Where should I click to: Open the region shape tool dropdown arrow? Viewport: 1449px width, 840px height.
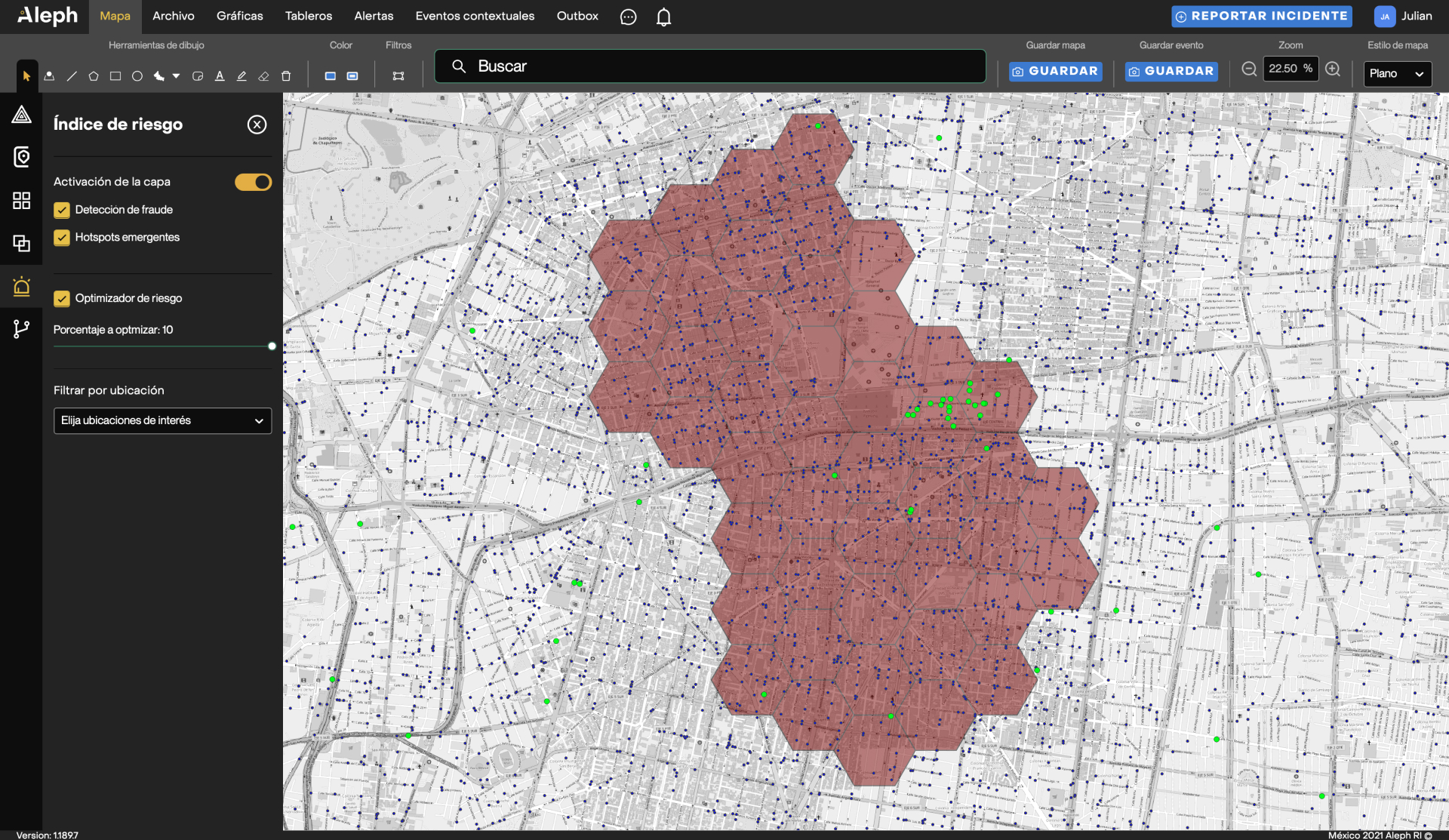(176, 75)
